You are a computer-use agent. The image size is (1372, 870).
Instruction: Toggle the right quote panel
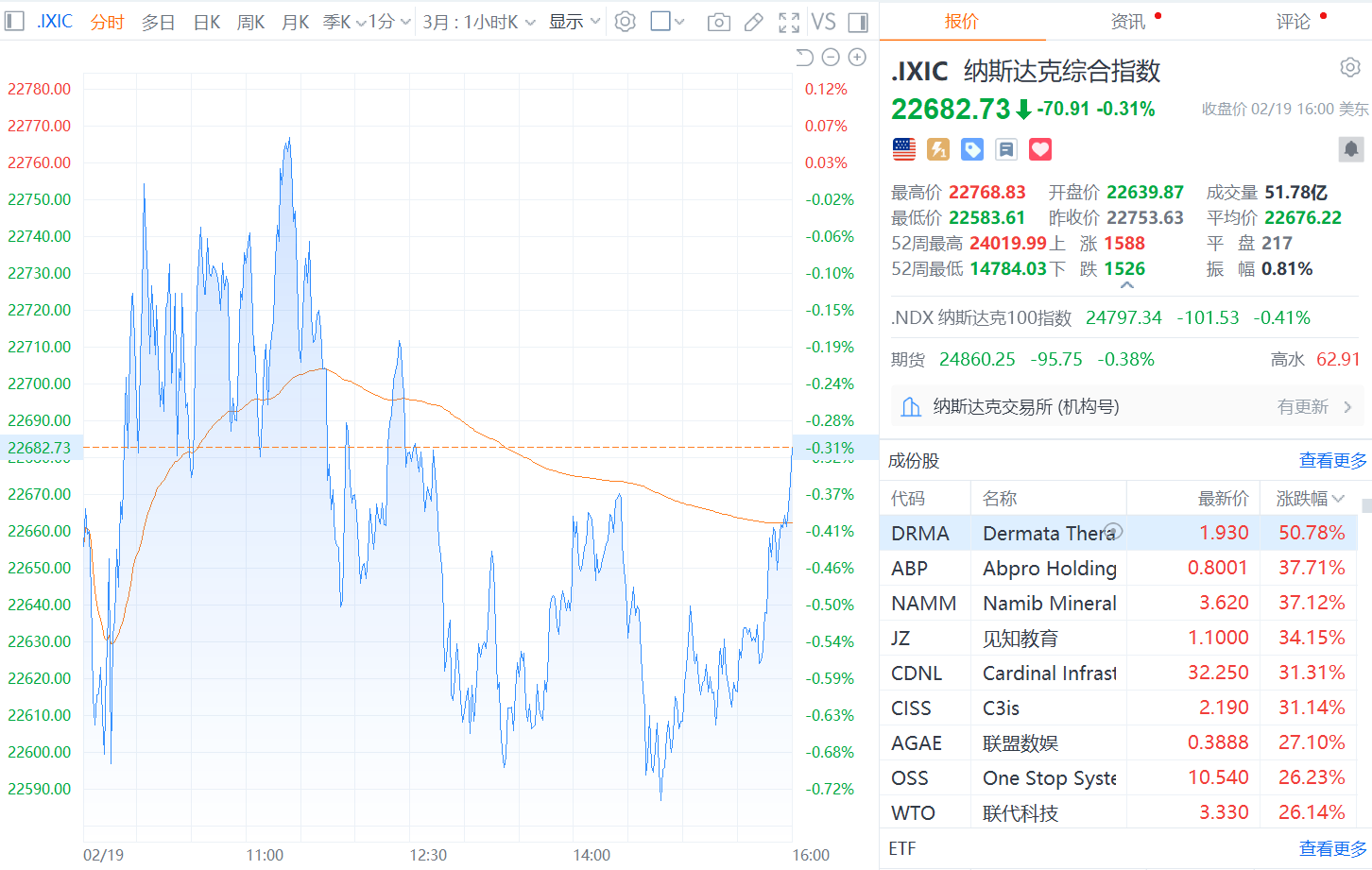[858, 22]
